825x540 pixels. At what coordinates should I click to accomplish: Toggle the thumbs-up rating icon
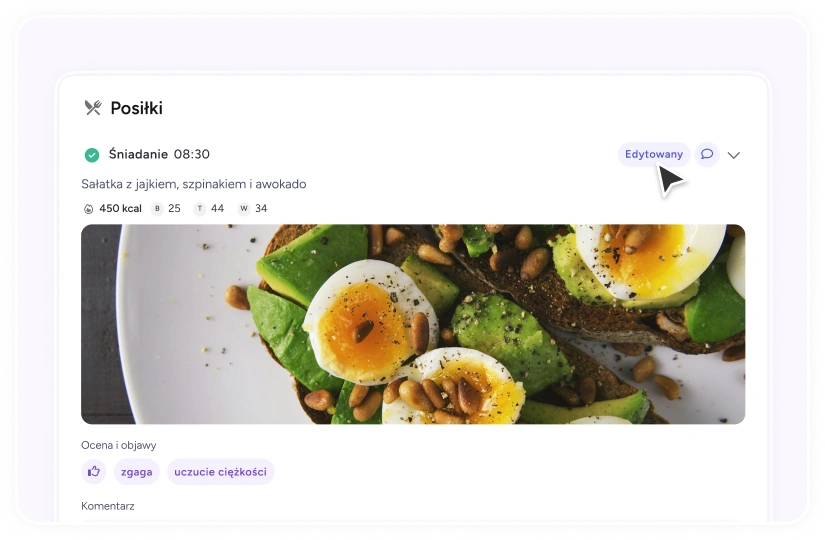tap(94, 472)
